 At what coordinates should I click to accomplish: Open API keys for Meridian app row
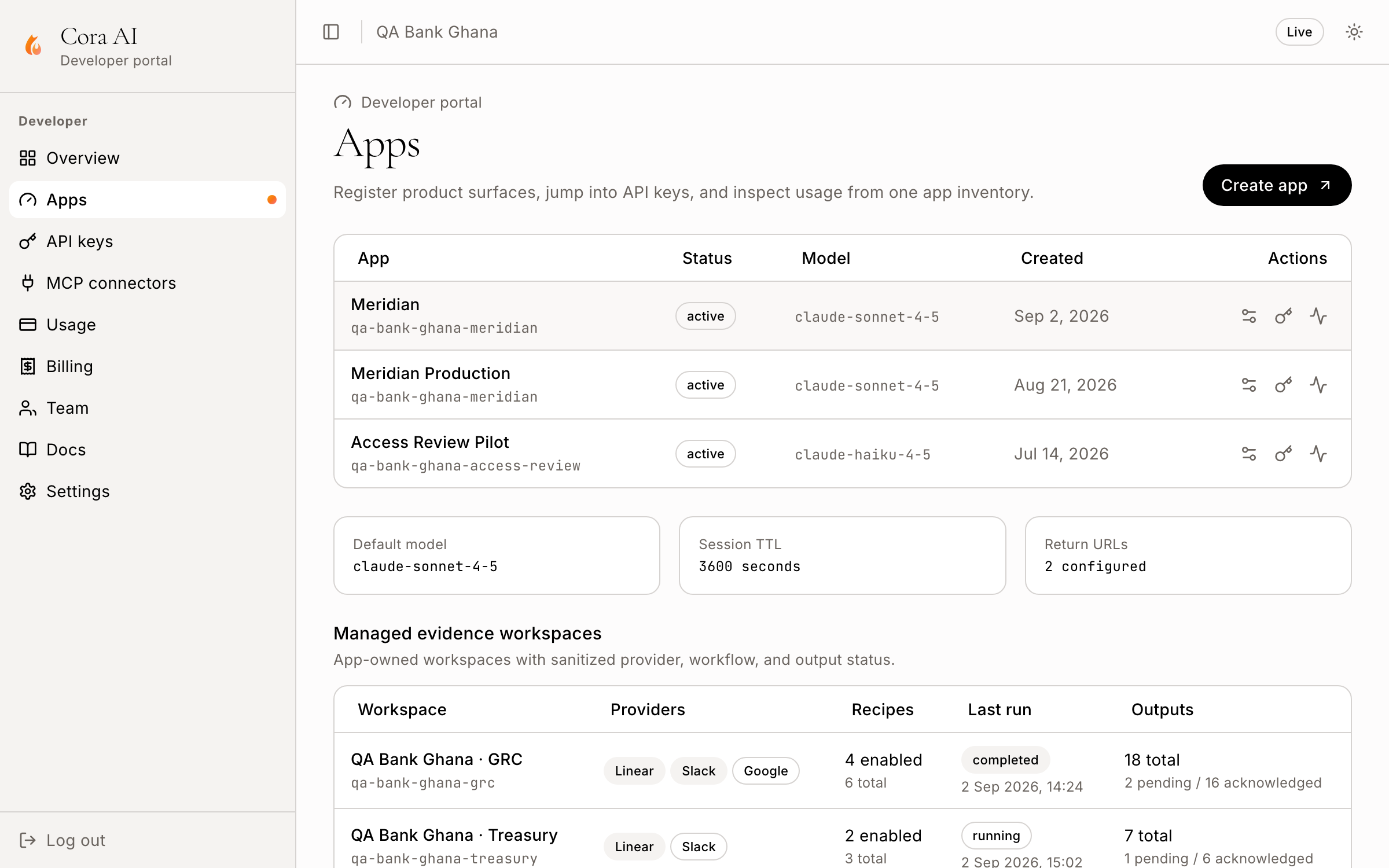tap(1284, 316)
